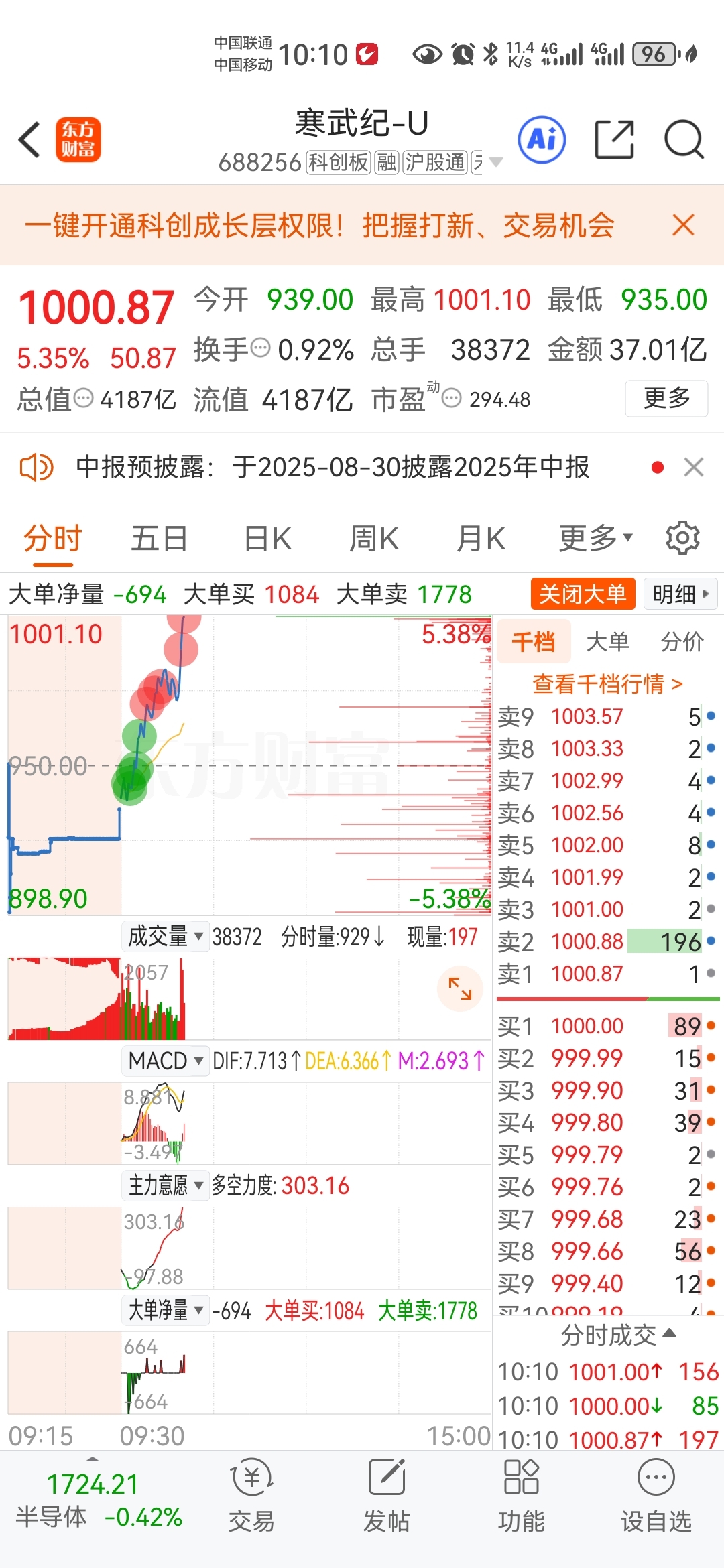Switch to the 五日 tab

coord(159,538)
